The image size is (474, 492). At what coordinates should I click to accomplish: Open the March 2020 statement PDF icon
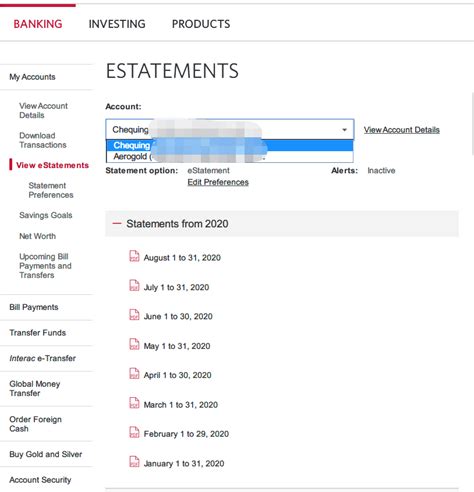coord(134,403)
